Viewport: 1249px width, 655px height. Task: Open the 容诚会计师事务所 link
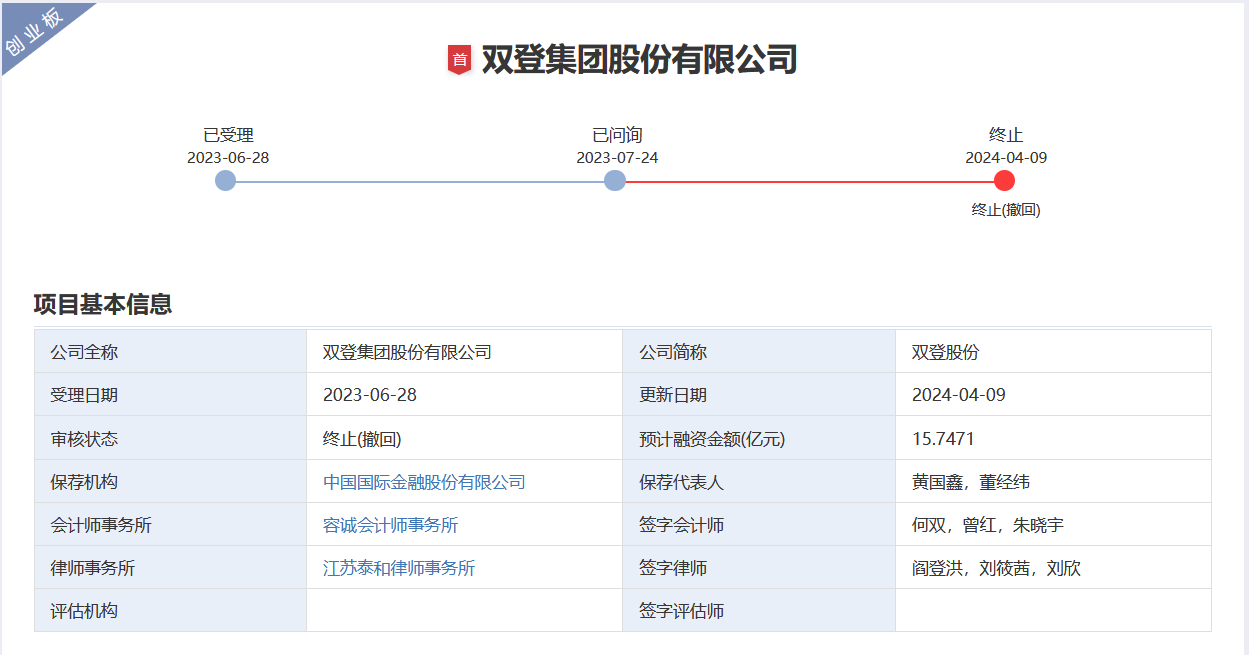390,525
